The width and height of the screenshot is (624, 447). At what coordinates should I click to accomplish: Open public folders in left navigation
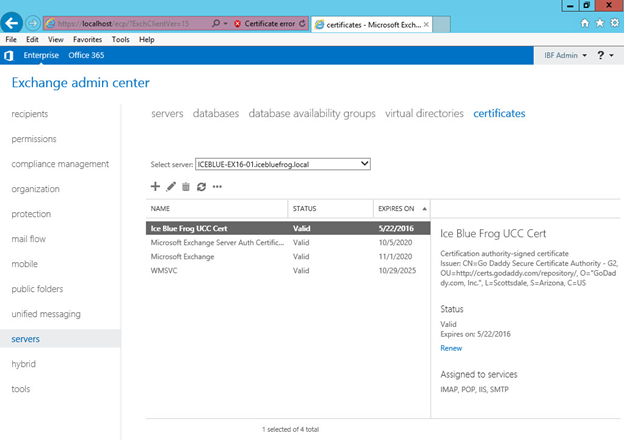[x=37, y=289]
